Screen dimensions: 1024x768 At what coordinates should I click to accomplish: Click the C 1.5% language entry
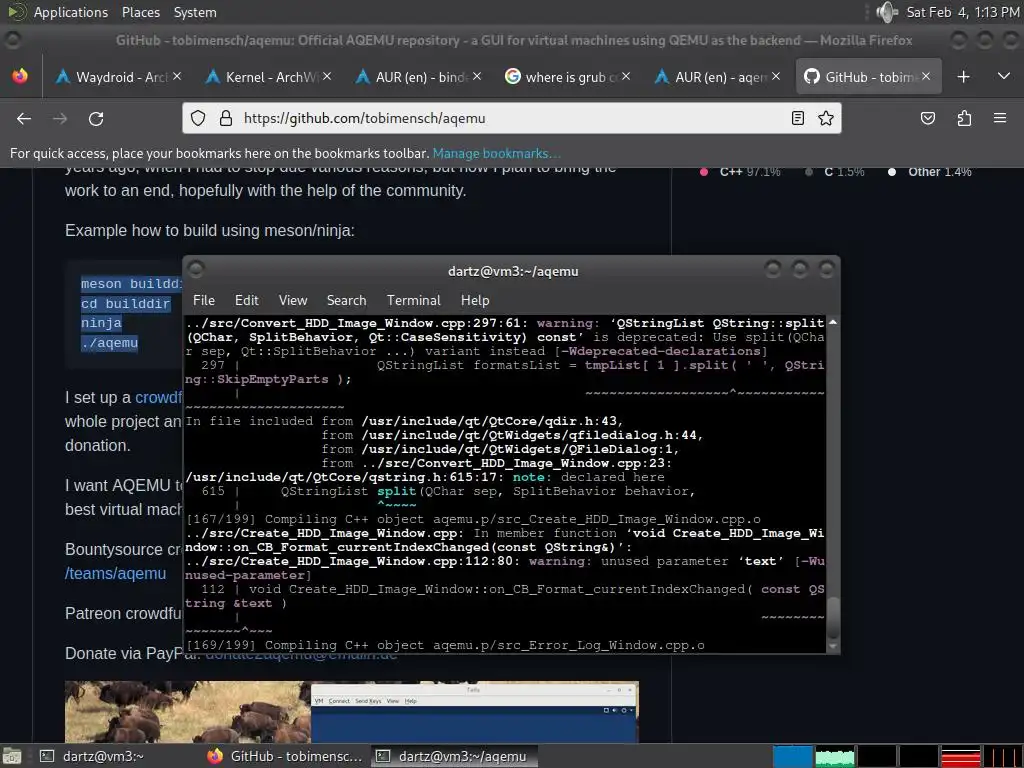pyautogui.click(x=835, y=172)
